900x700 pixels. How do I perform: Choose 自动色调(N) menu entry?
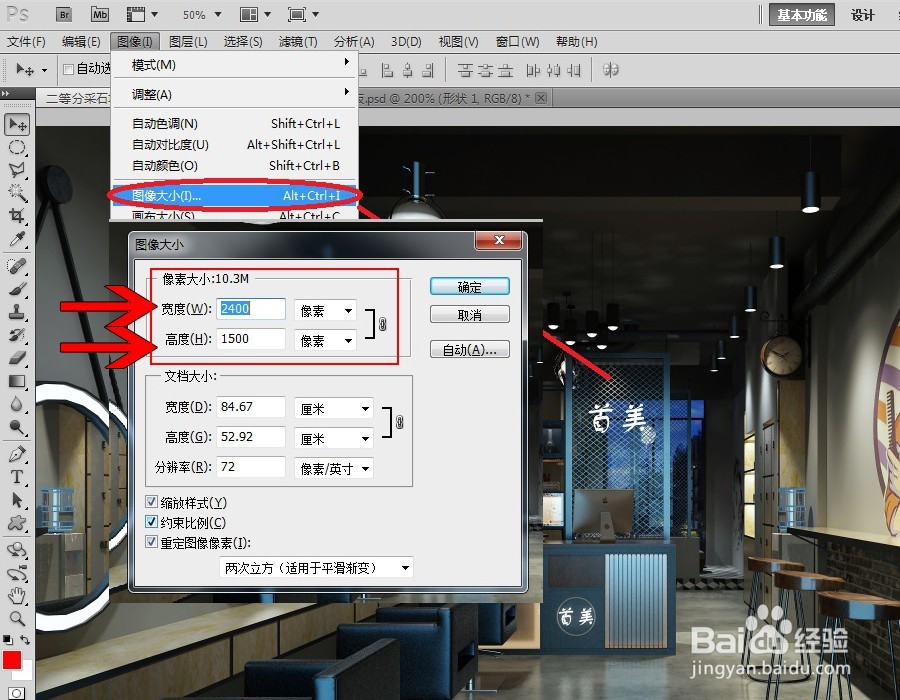click(x=235, y=123)
